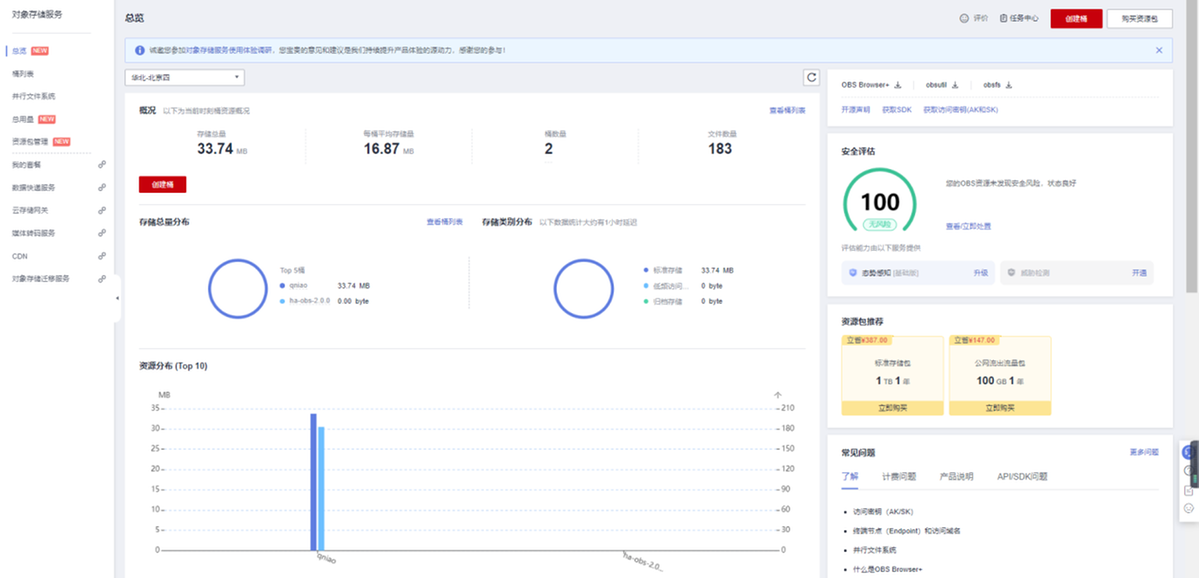Open 总用量 in the sidebar

pos(23,119)
